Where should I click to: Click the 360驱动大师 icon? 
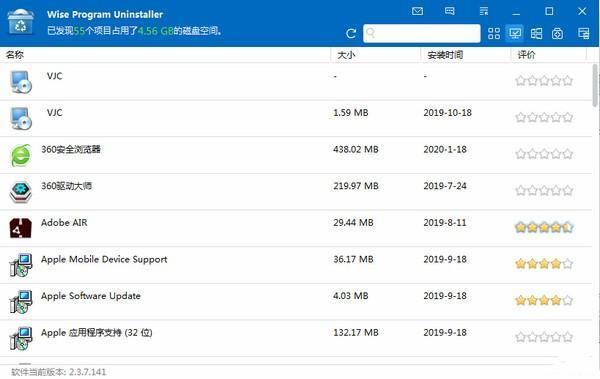pyautogui.click(x=21, y=192)
